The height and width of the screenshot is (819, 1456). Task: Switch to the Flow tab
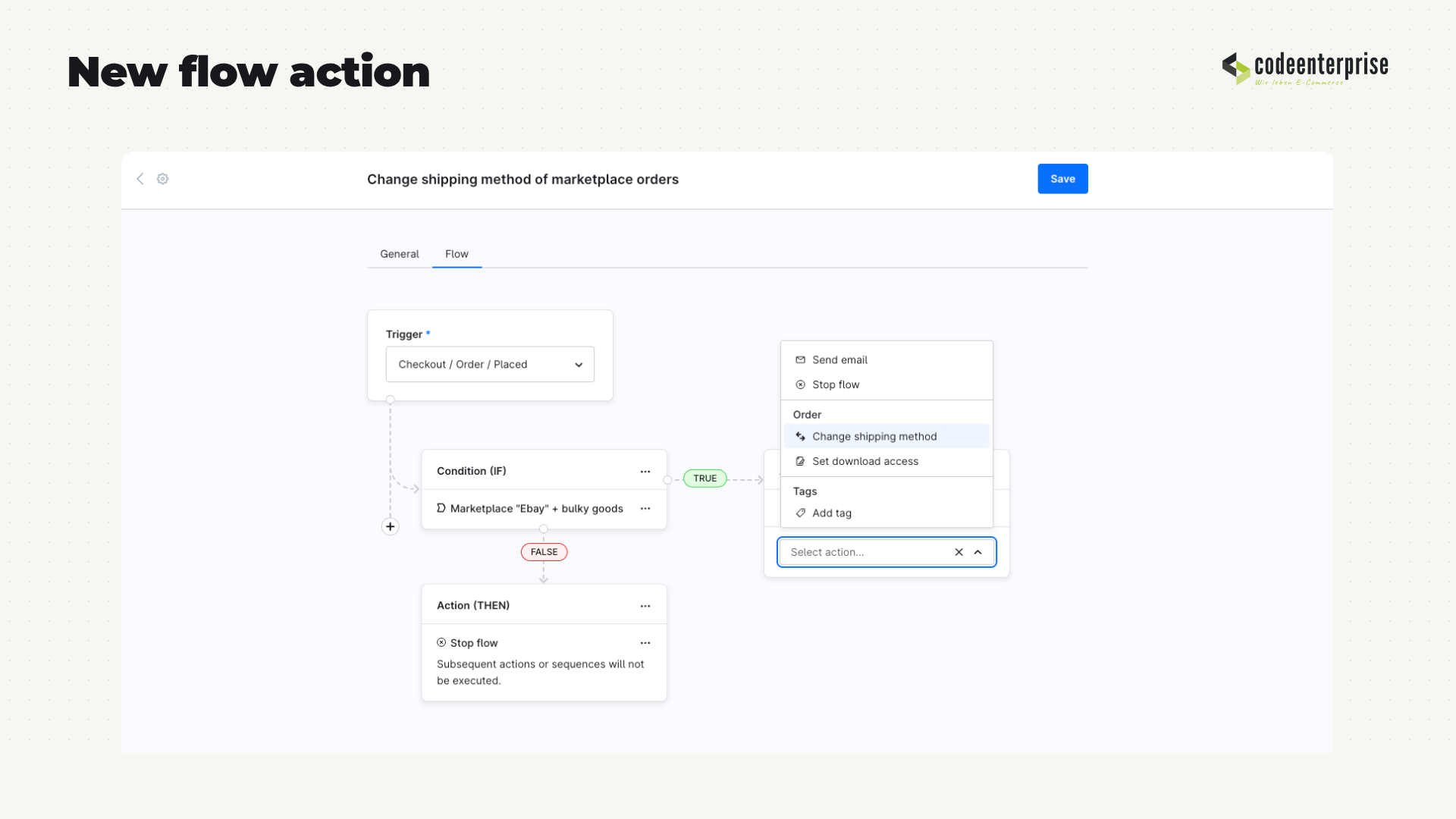click(457, 254)
